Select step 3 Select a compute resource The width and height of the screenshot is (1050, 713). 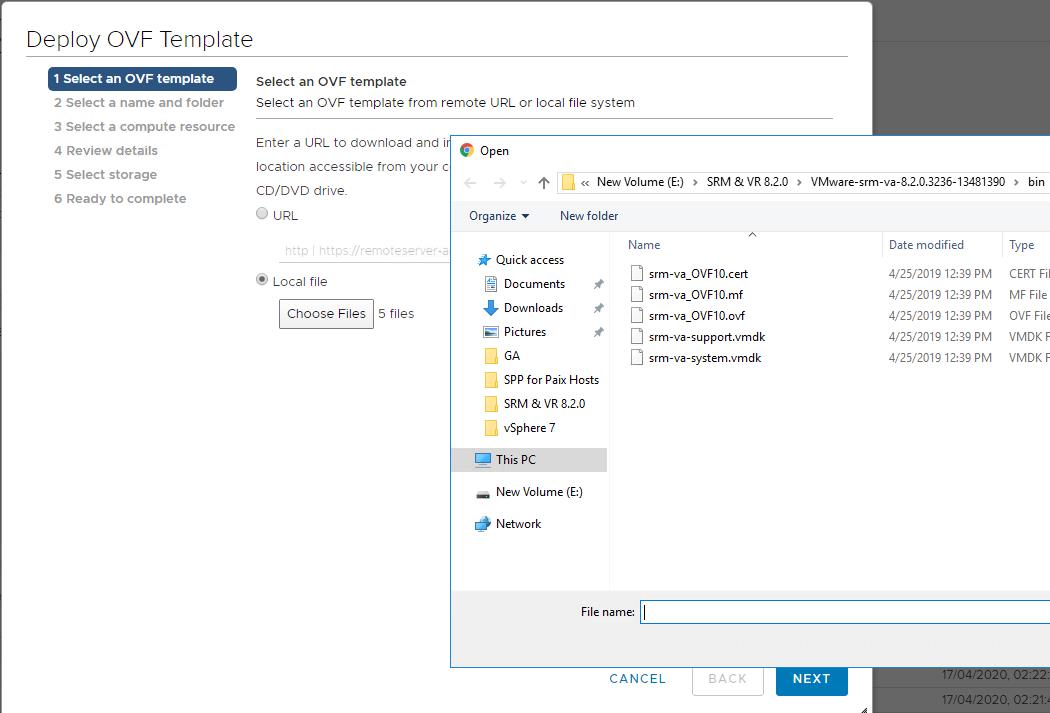point(144,127)
